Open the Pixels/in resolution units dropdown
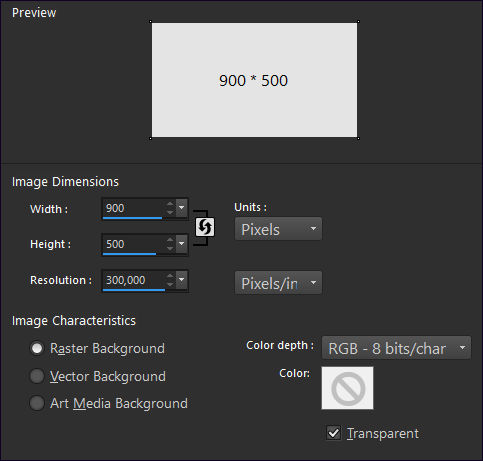This screenshot has height=461, width=483. [x=278, y=283]
